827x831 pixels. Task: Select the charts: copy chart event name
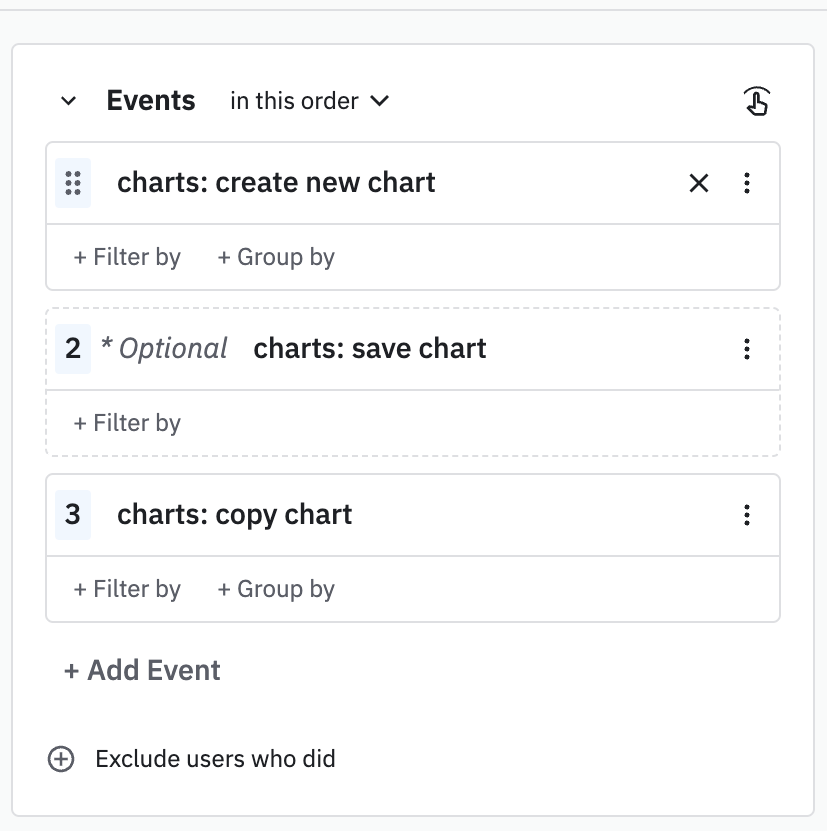click(235, 515)
